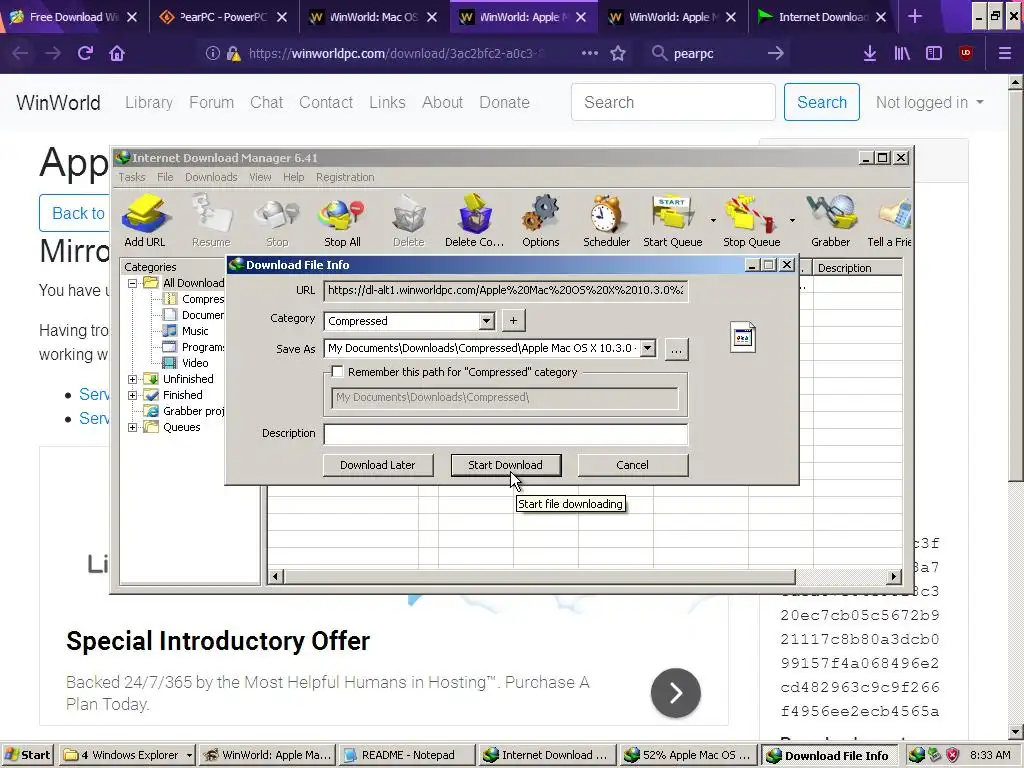Open Firefox downloads arrow icon
Screen dimensions: 1024x768
870,54
